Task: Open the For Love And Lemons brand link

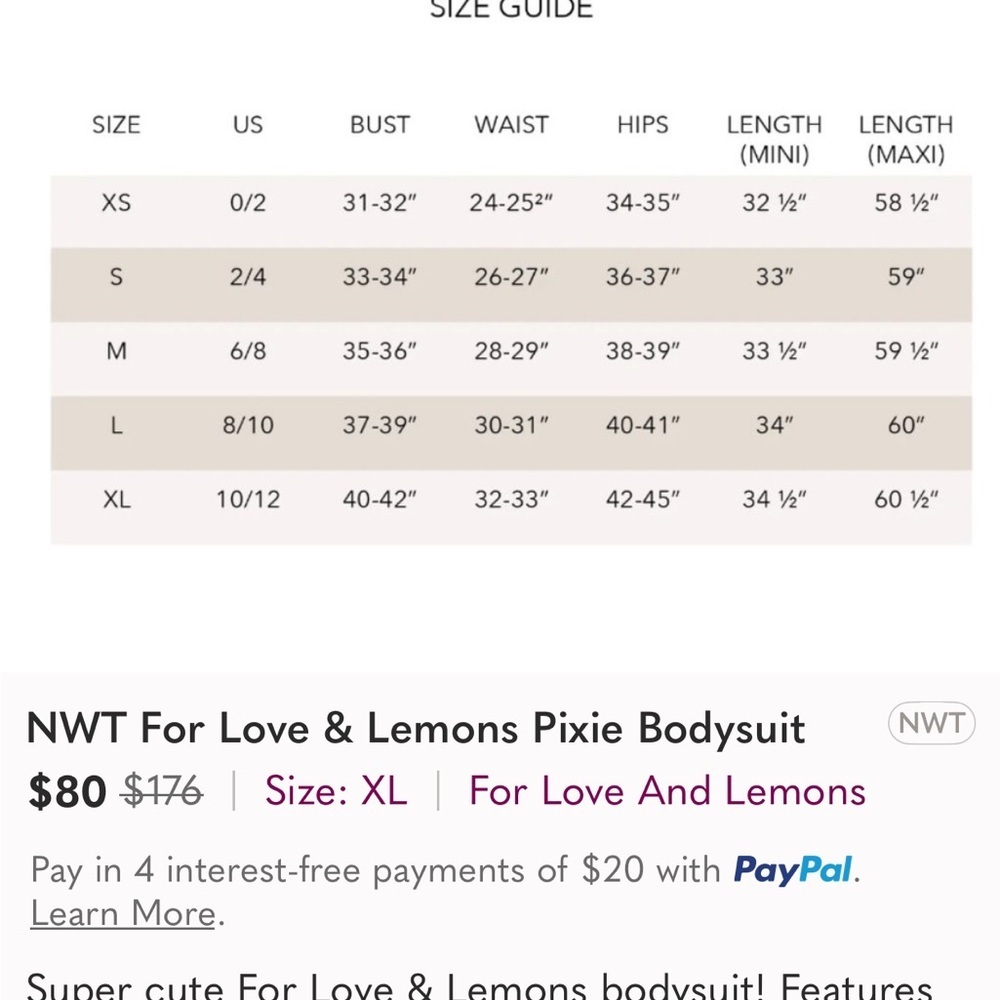Action: click(x=667, y=791)
